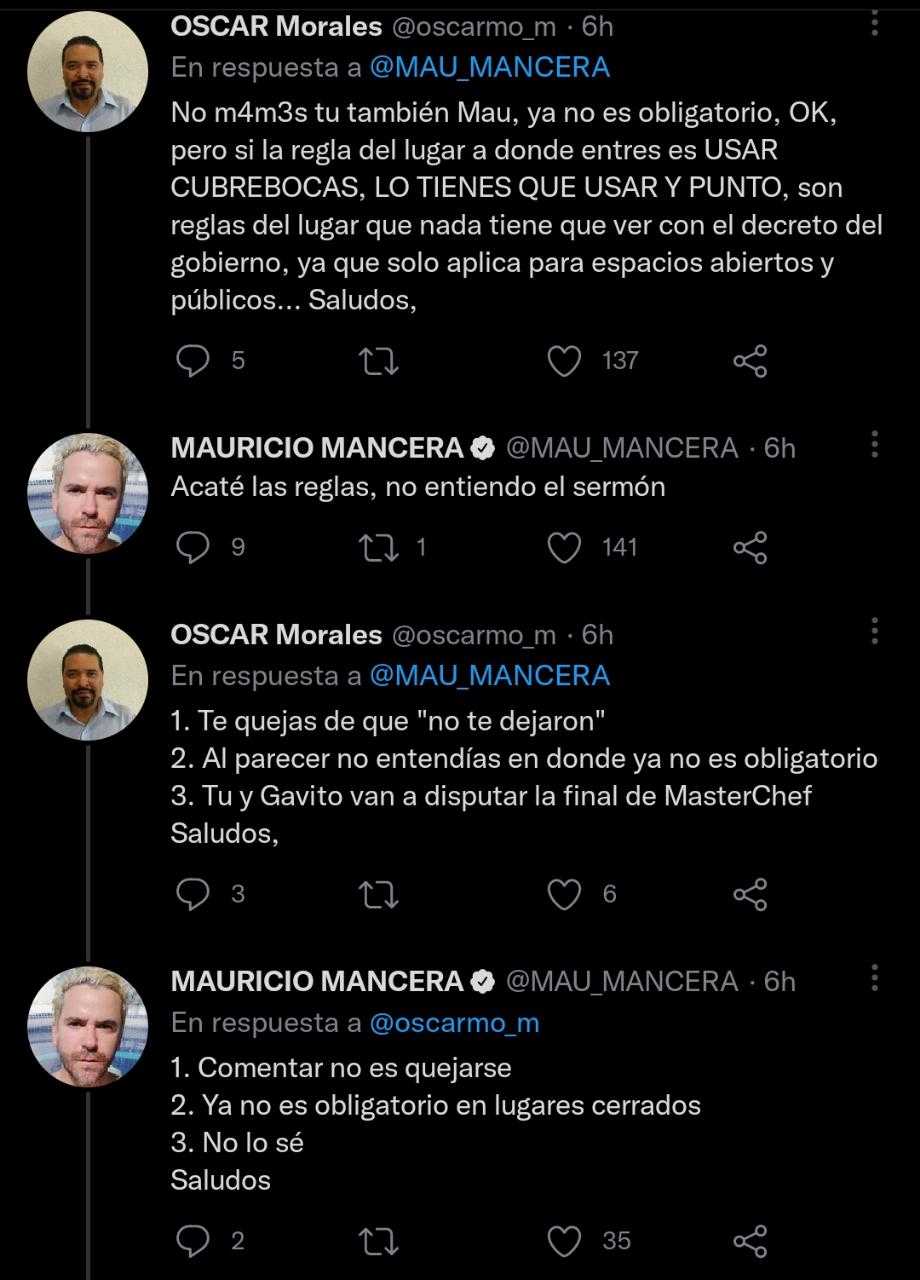Image resolution: width=920 pixels, height=1280 pixels.
Task: Like Oscar's tweet with 137 likes
Action: [566, 360]
